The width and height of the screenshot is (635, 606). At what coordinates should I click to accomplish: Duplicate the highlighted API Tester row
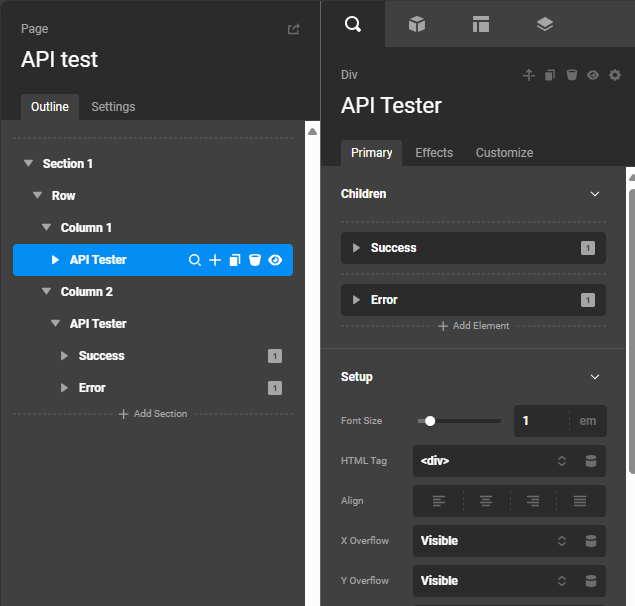235,260
